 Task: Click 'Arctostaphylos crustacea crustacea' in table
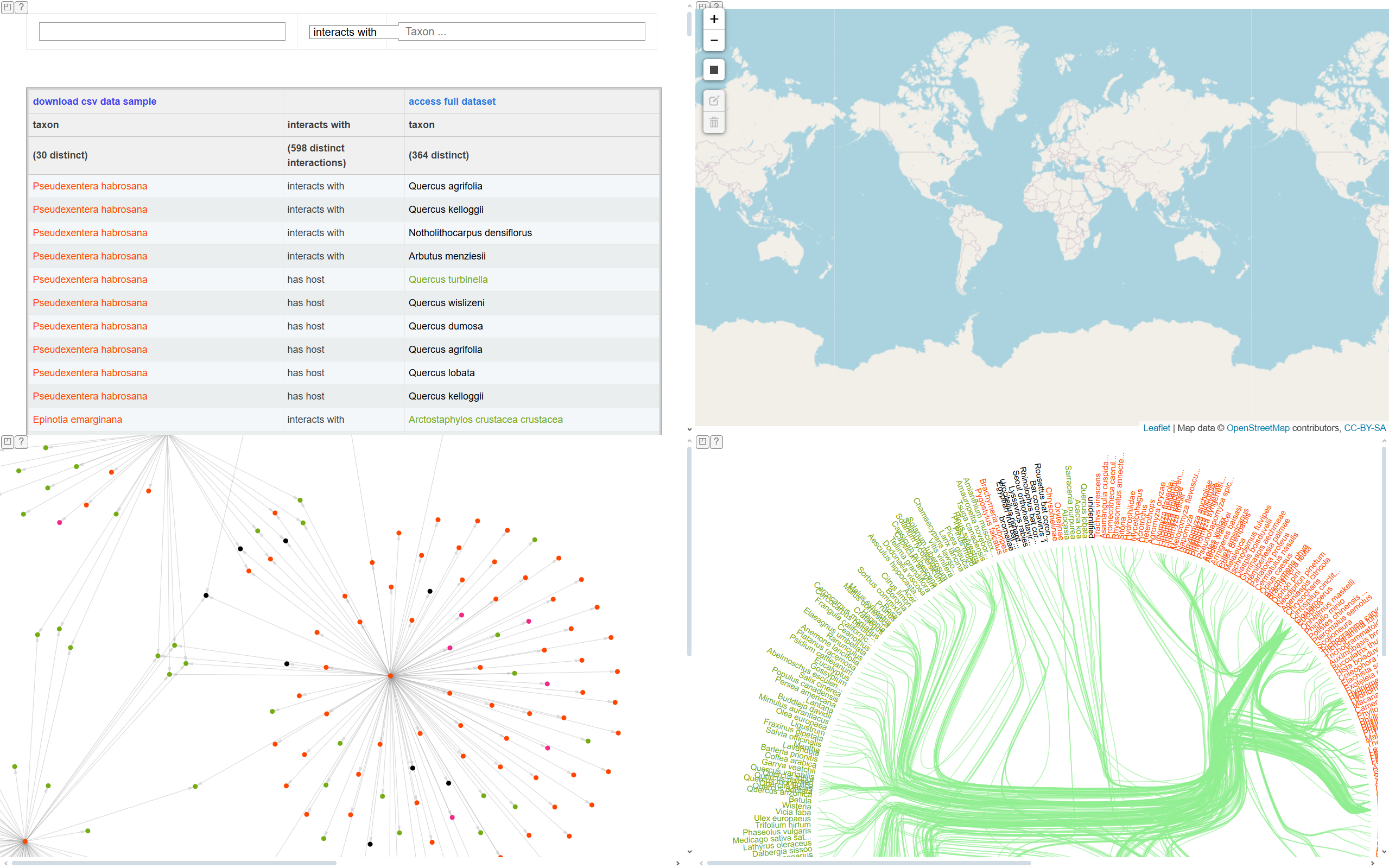(x=486, y=420)
